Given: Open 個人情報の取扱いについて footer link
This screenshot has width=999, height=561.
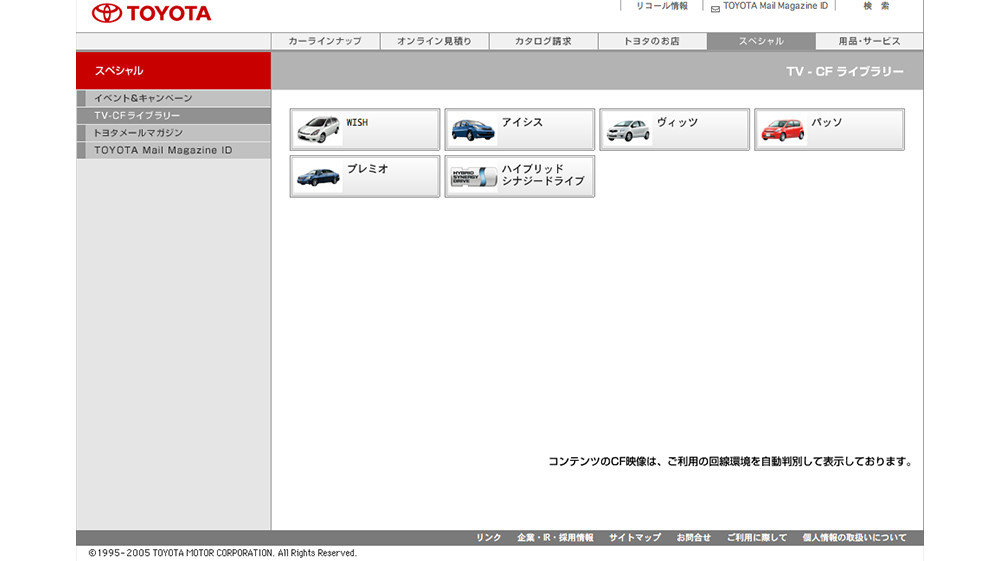Looking at the screenshot, I should click(x=854, y=538).
